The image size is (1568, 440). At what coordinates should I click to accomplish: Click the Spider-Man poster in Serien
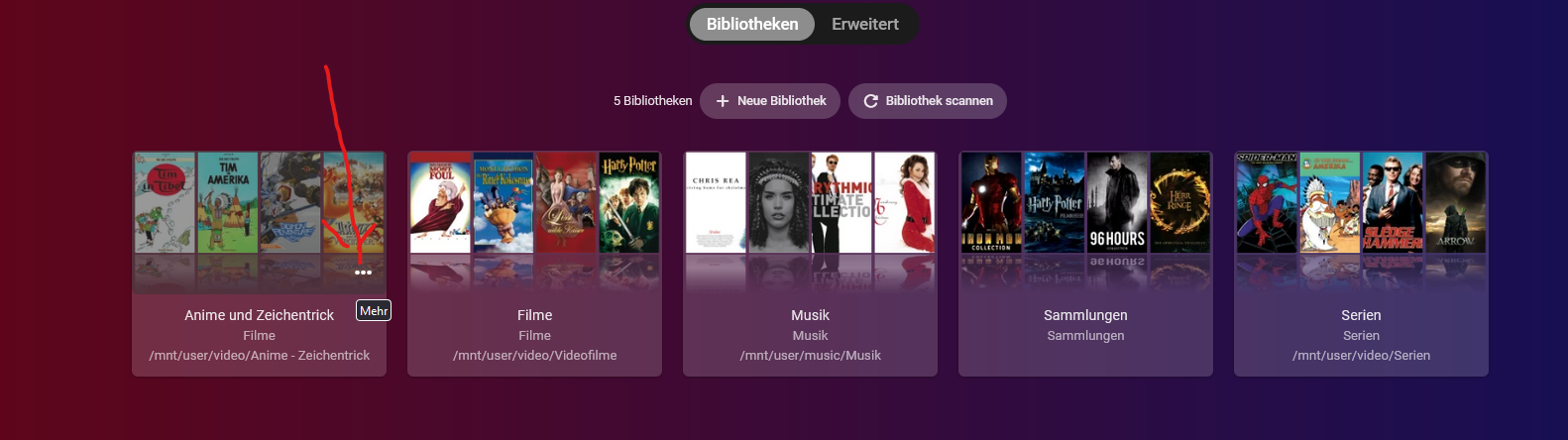[1267, 203]
